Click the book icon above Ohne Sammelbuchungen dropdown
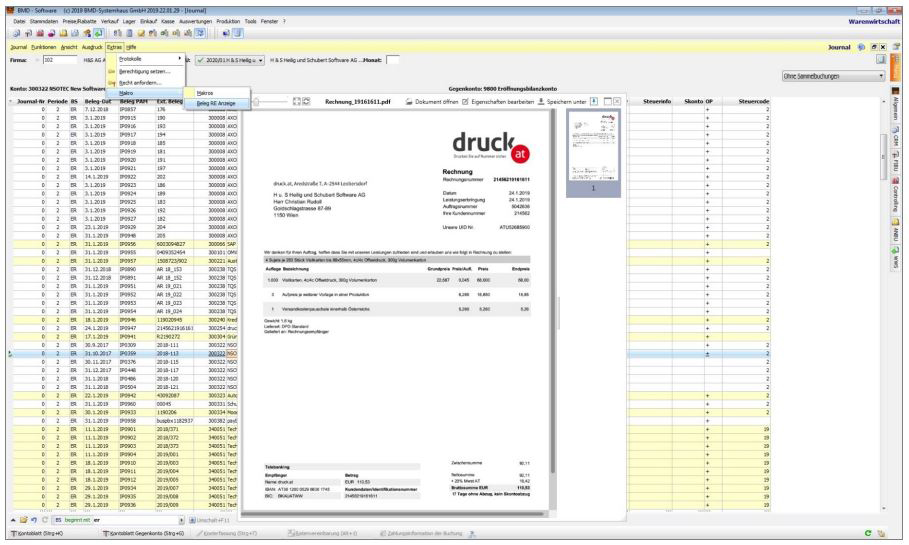The image size is (909, 545). click(x=881, y=59)
